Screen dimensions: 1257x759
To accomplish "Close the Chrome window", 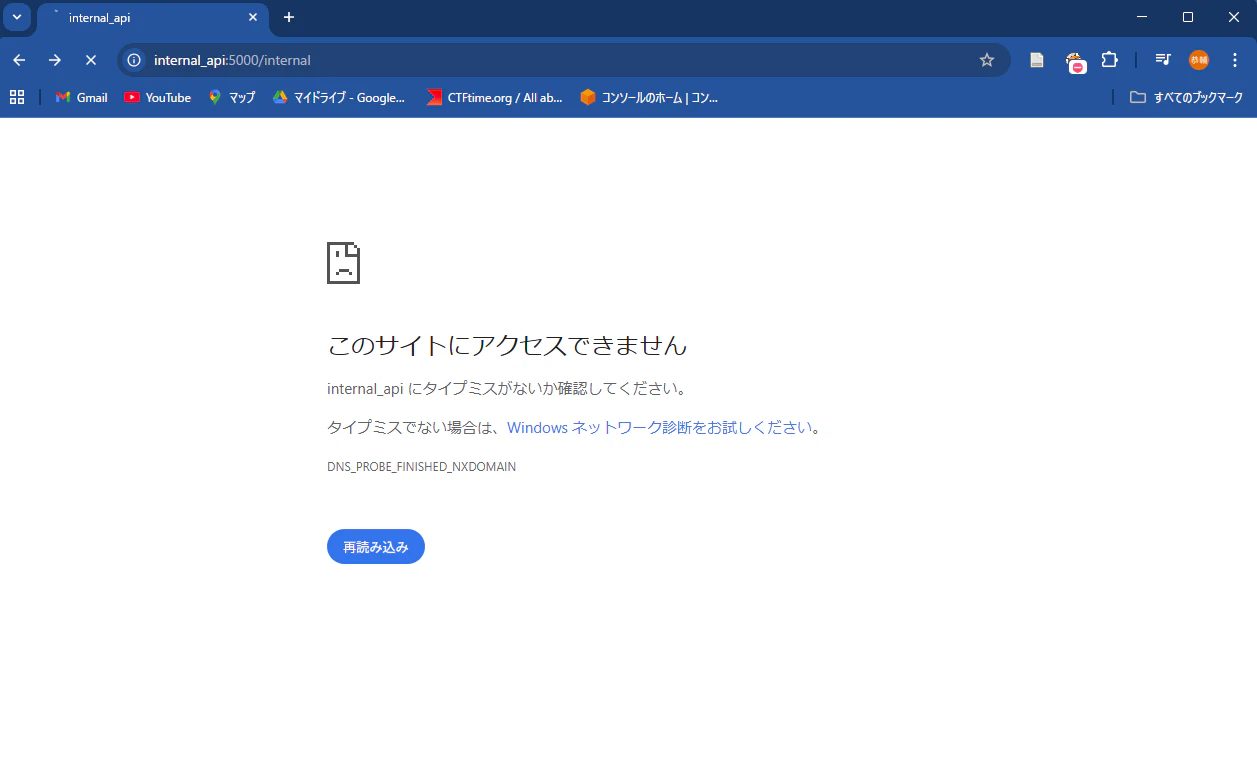I will pos(1234,17).
